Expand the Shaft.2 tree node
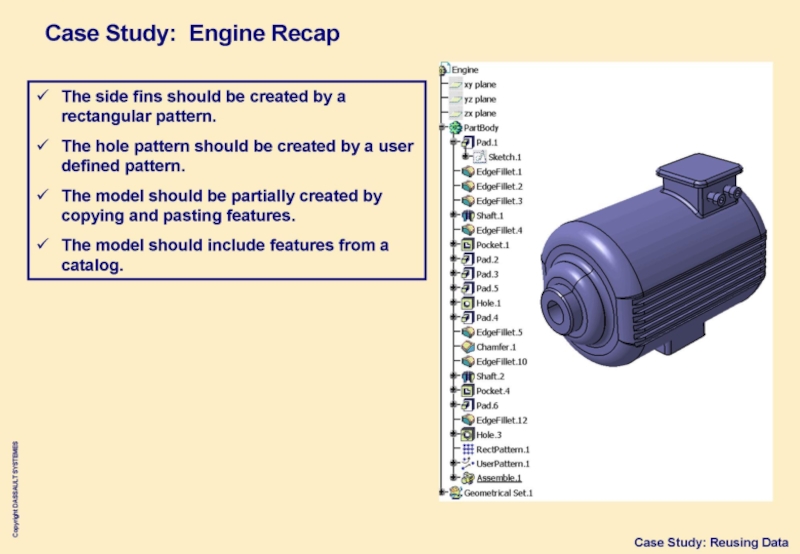The image size is (800, 554). point(456,376)
